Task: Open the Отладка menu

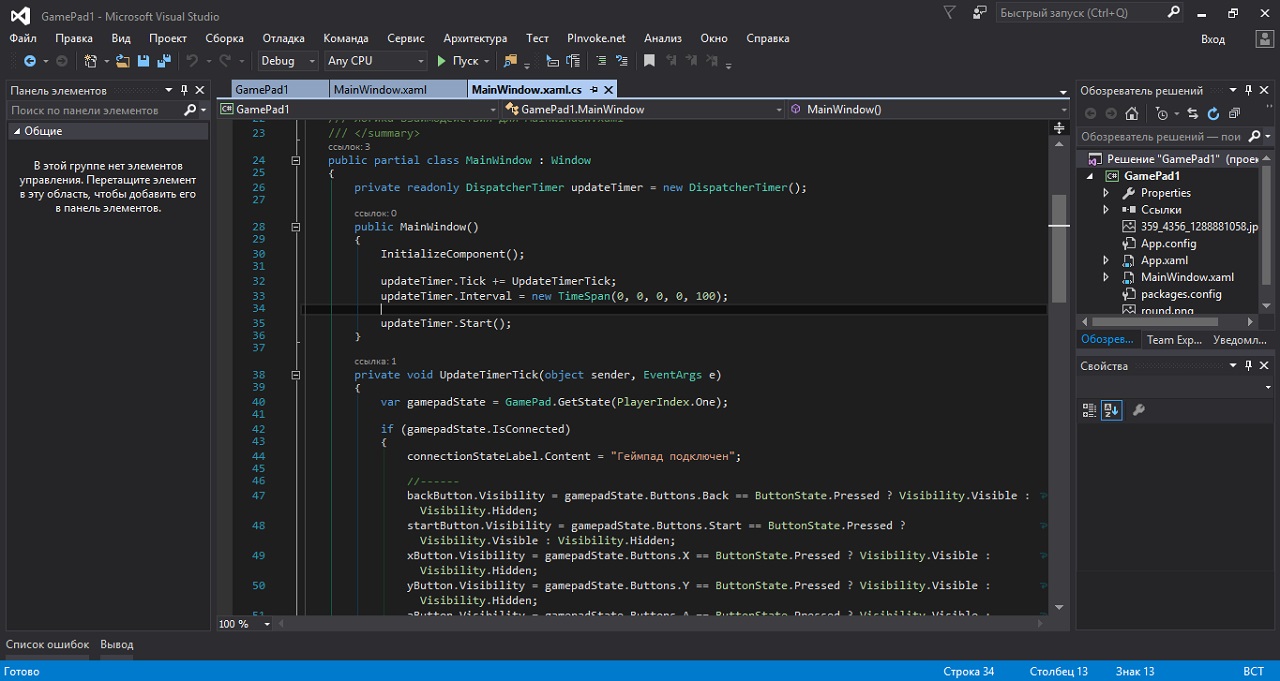Action: point(283,38)
